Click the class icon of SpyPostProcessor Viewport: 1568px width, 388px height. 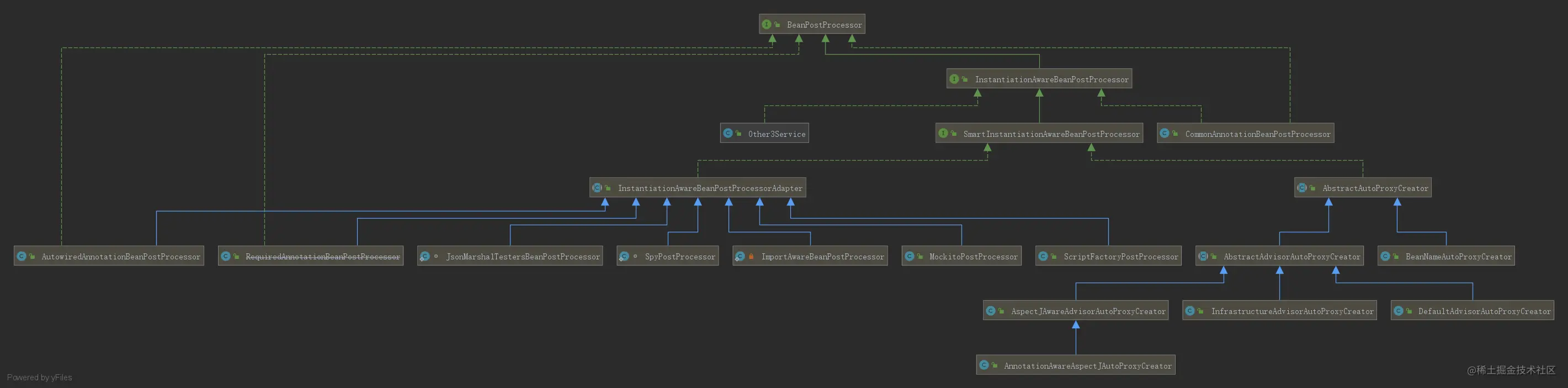624,257
